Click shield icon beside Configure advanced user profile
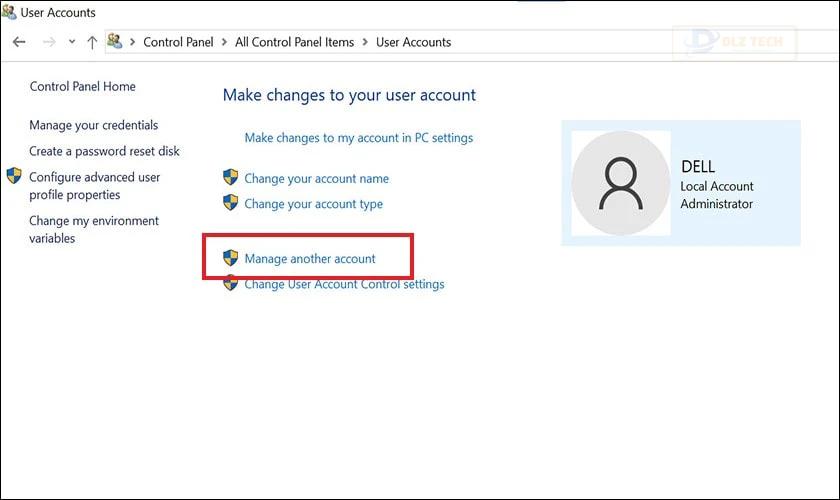840x500 pixels. (x=14, y=176)
